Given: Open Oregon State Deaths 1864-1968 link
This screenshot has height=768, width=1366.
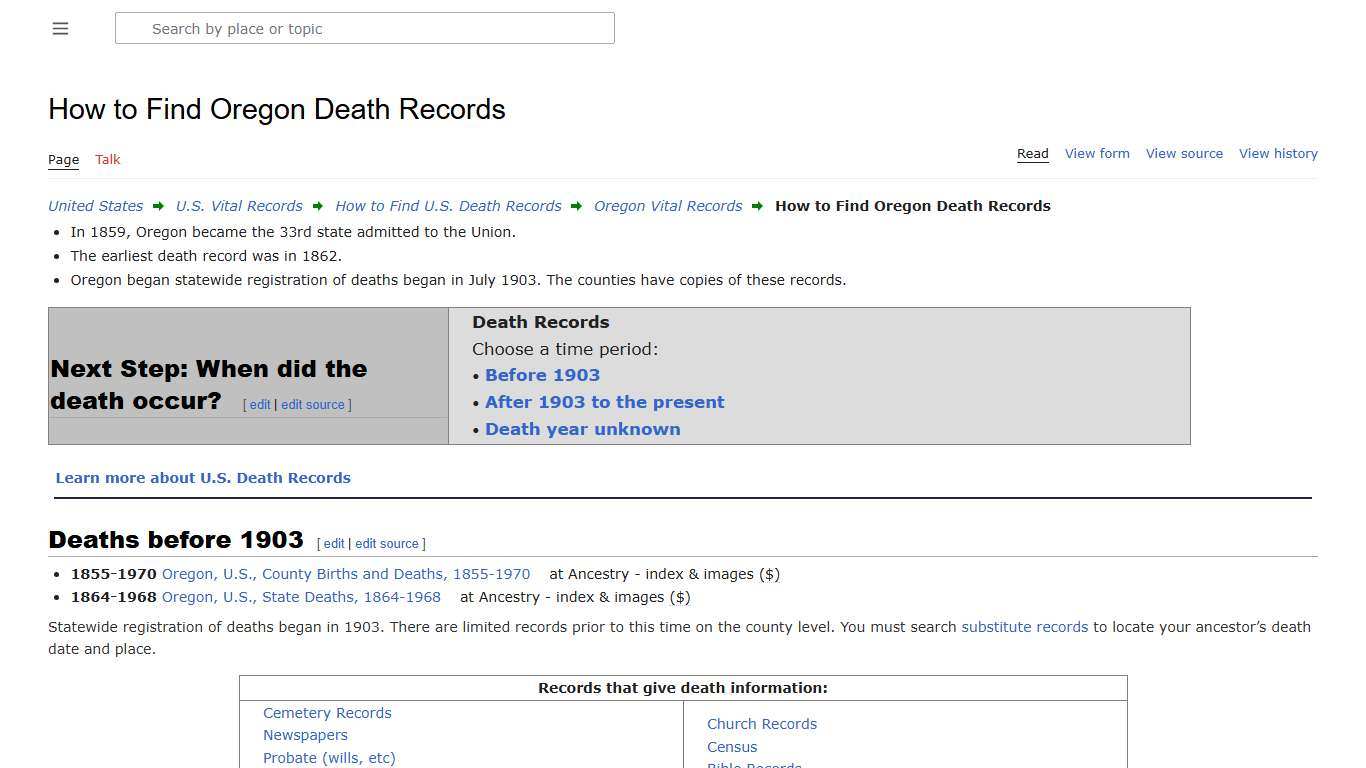Looking at the screenshot, I should click(302, 597).
